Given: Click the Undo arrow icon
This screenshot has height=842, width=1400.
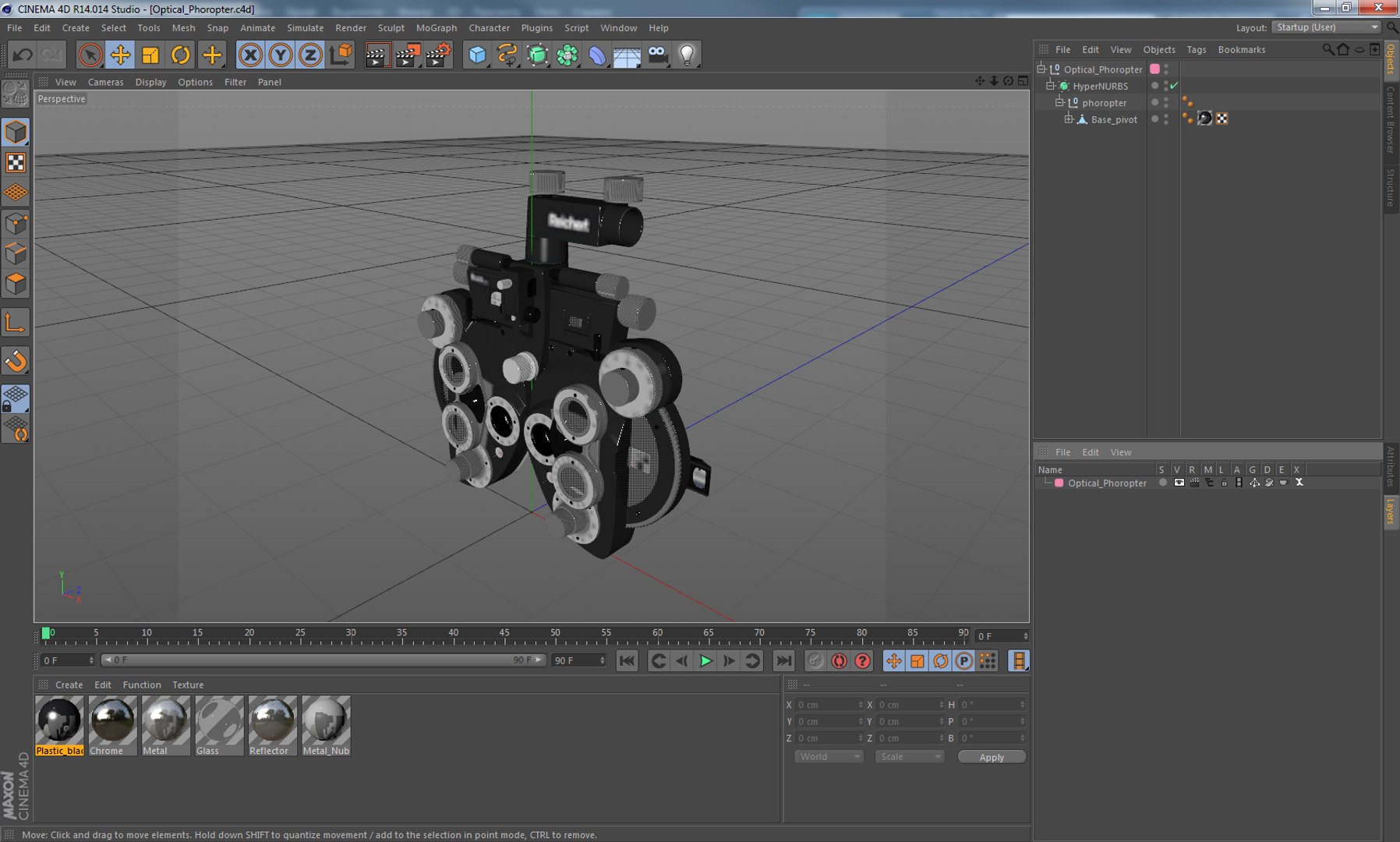Looking at the screenshot, I should coord(23,55).
